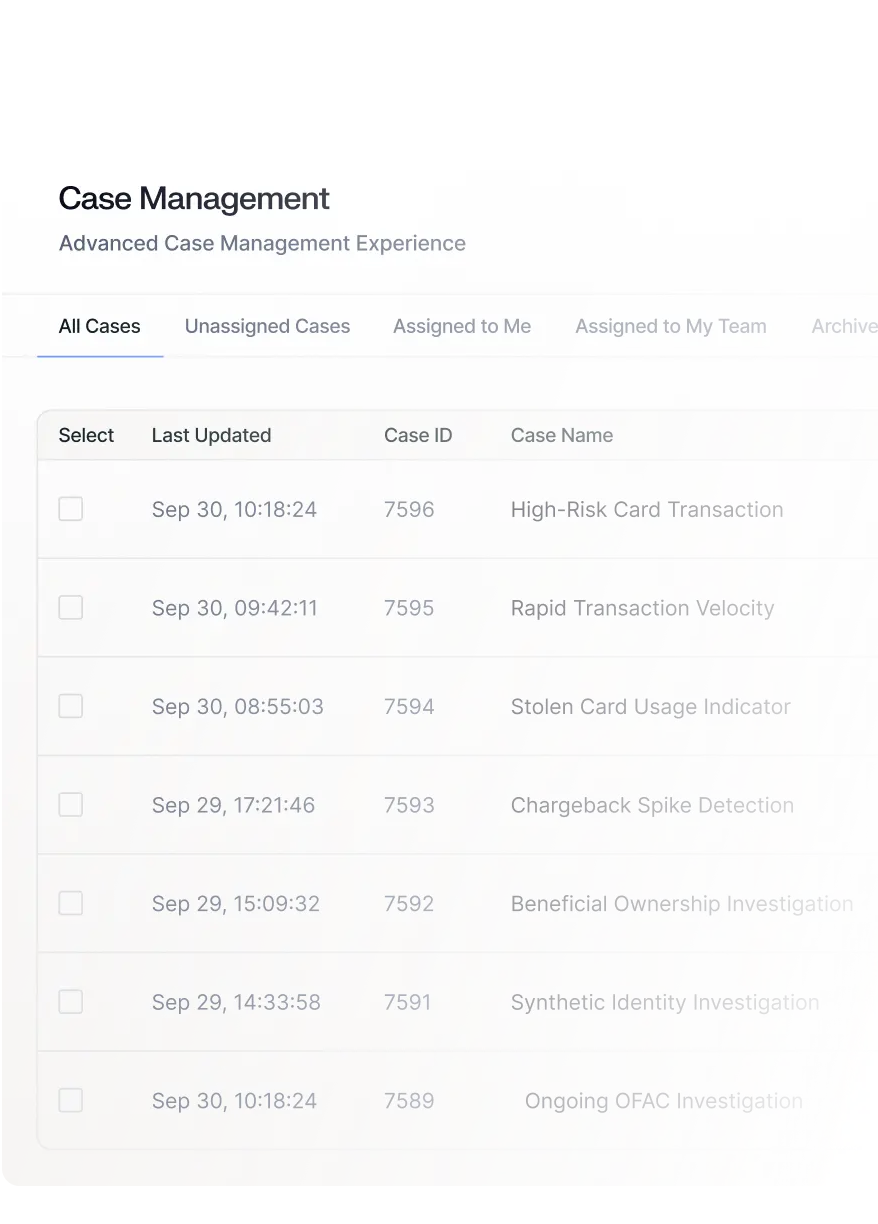Screen dimensions: 878x1224
Task: Open the Beneficial Ownership Investigation case
Action: (681, 902)
